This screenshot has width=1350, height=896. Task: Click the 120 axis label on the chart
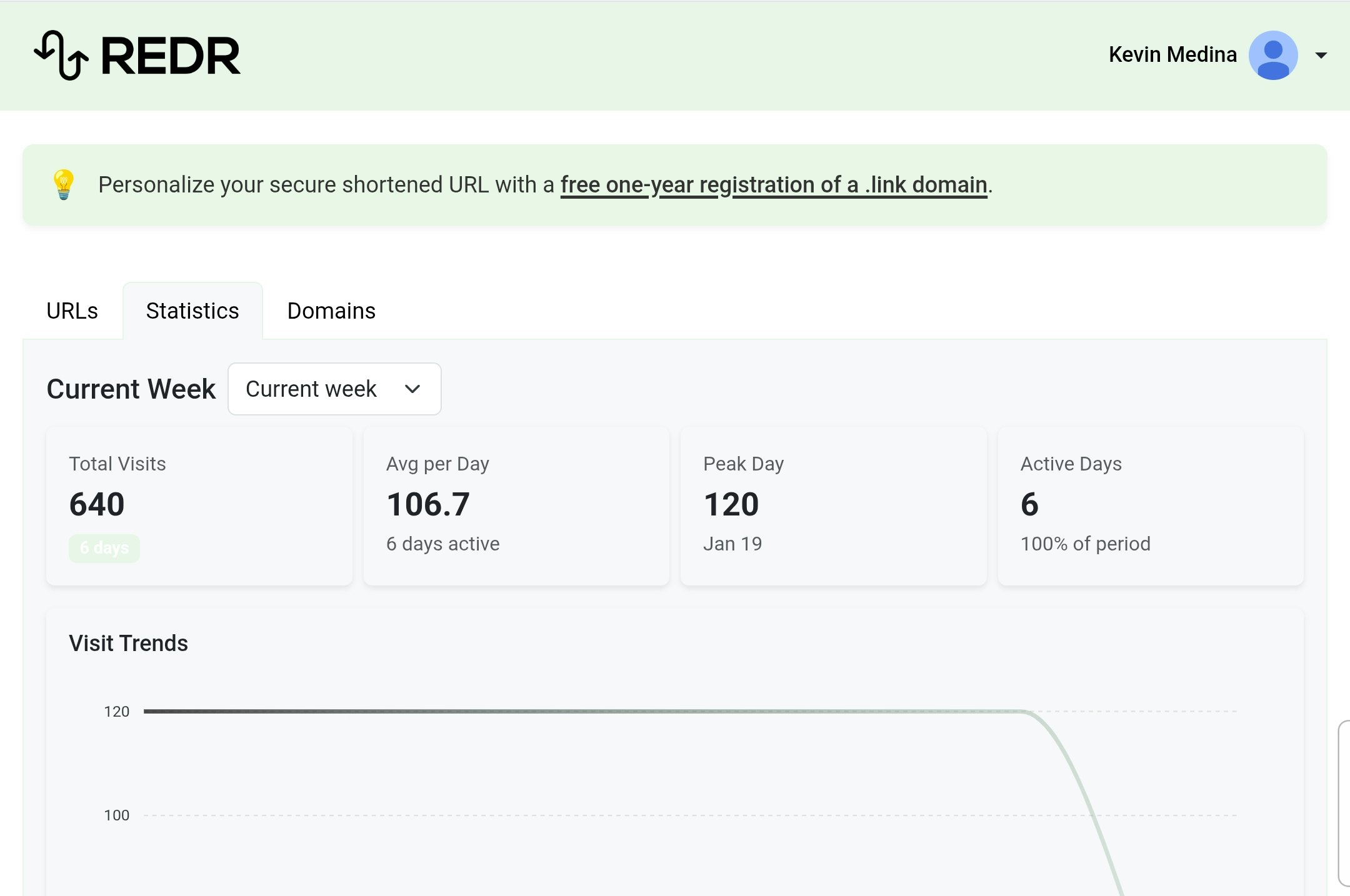click(x=116, y=711)
